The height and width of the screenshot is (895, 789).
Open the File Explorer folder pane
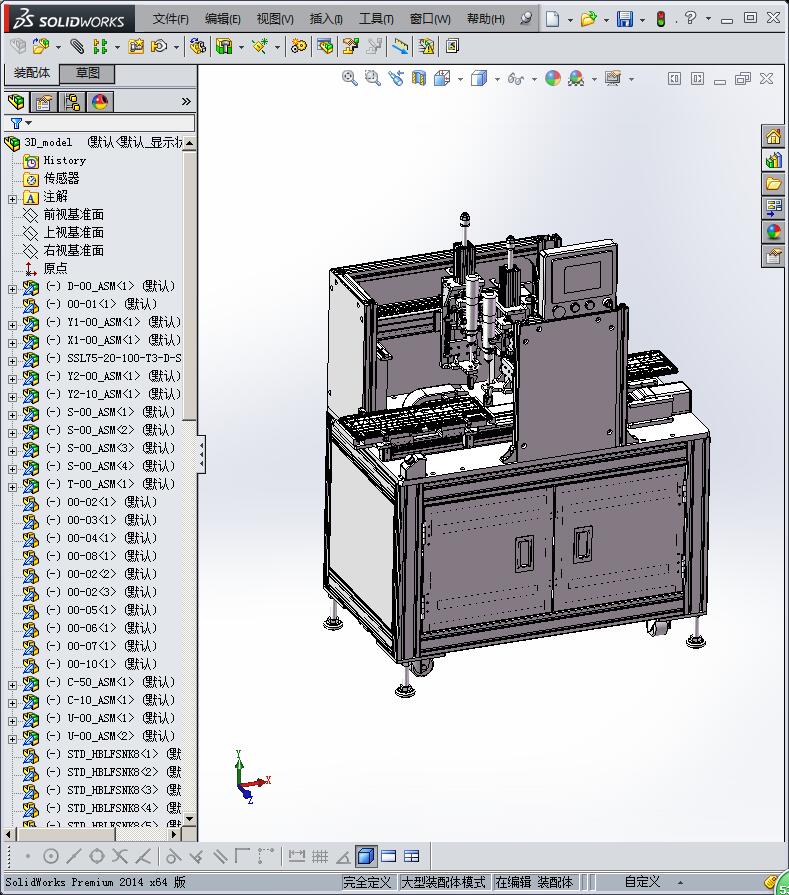pyautogui.click(x=774, y=184)
